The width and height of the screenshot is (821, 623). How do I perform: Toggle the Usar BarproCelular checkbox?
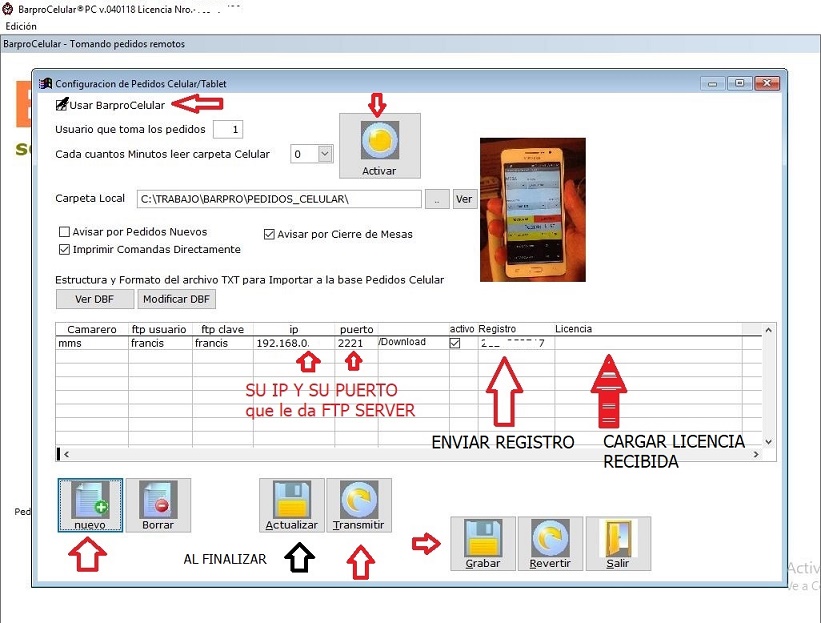click(x=62, y=105)
